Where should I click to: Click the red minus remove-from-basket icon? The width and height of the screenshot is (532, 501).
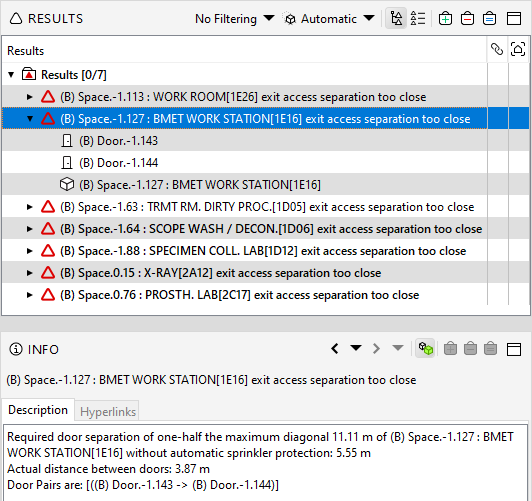pyautogui.click(x=467, y=19)
